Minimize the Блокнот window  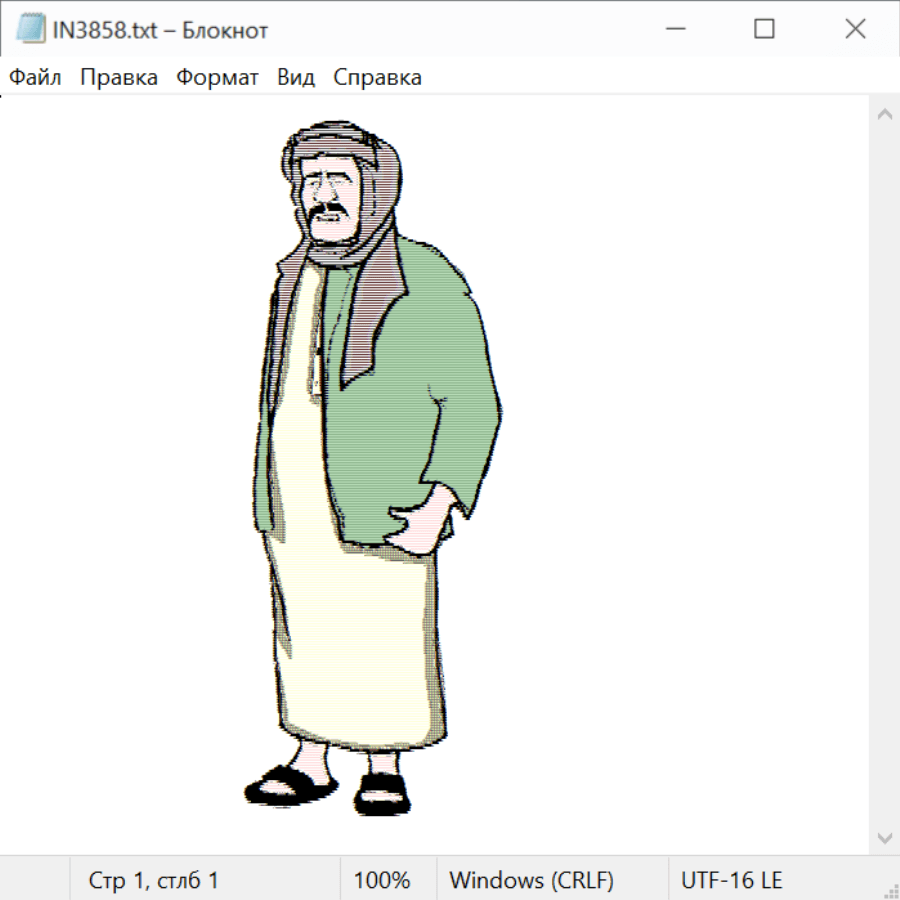675,29
